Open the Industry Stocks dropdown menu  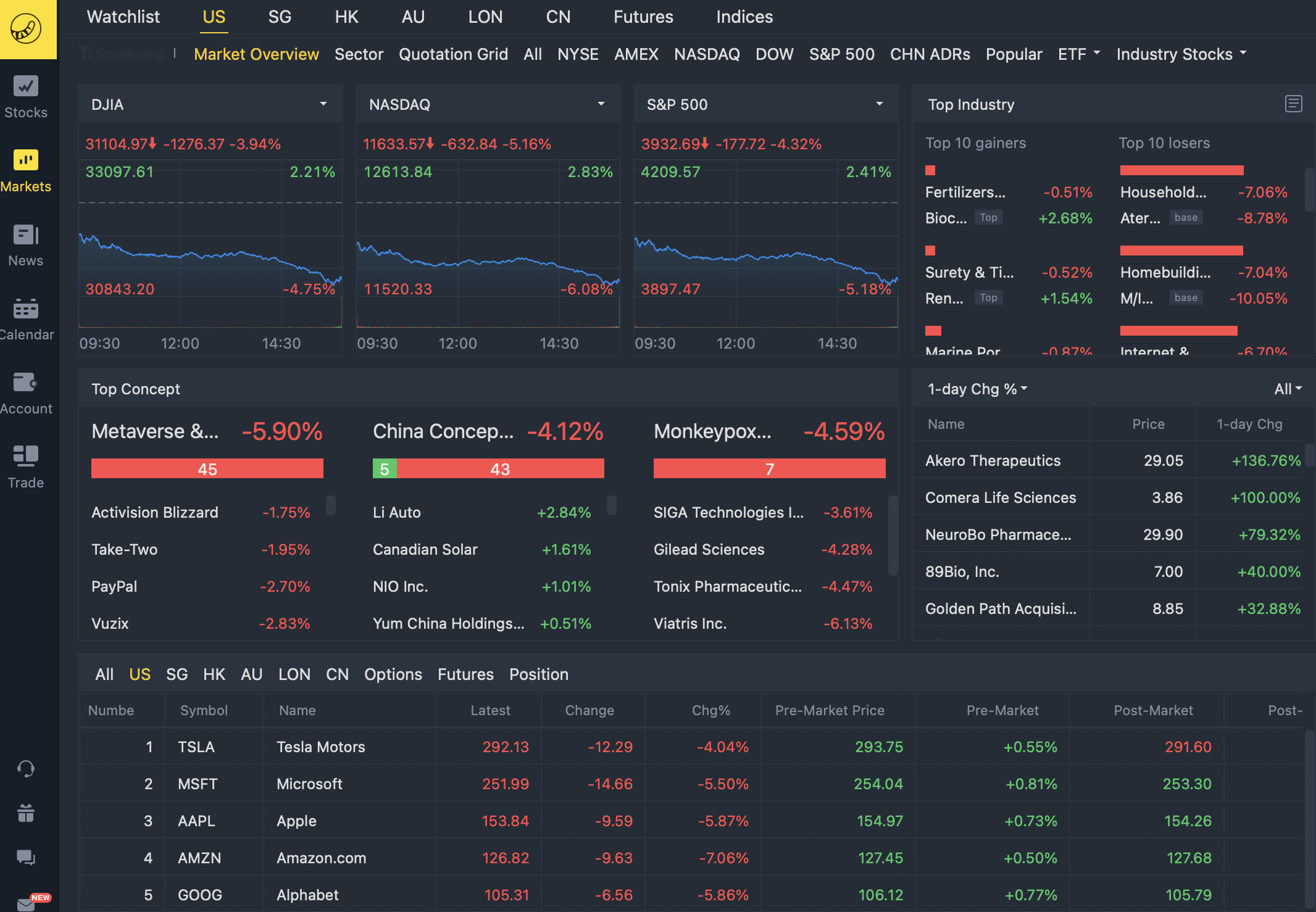pyautogui.click(x=1181, y=54)
